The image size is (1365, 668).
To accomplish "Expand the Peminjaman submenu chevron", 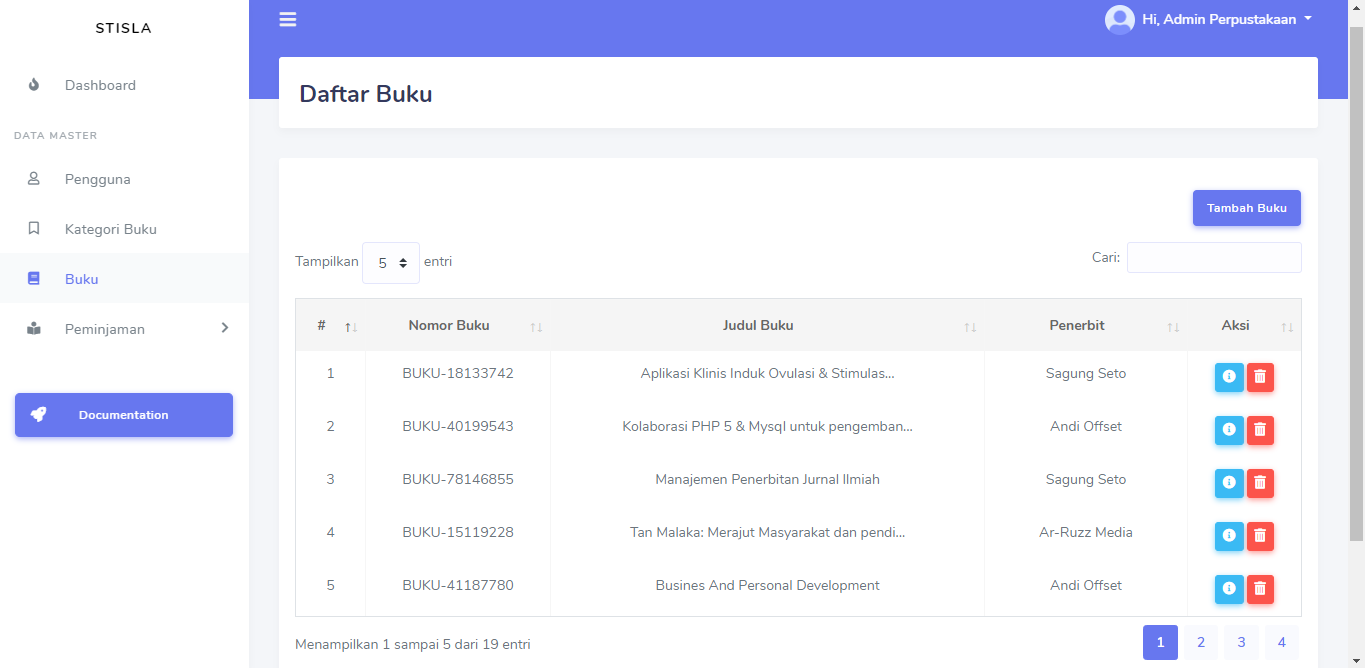I will coord(224,327).
